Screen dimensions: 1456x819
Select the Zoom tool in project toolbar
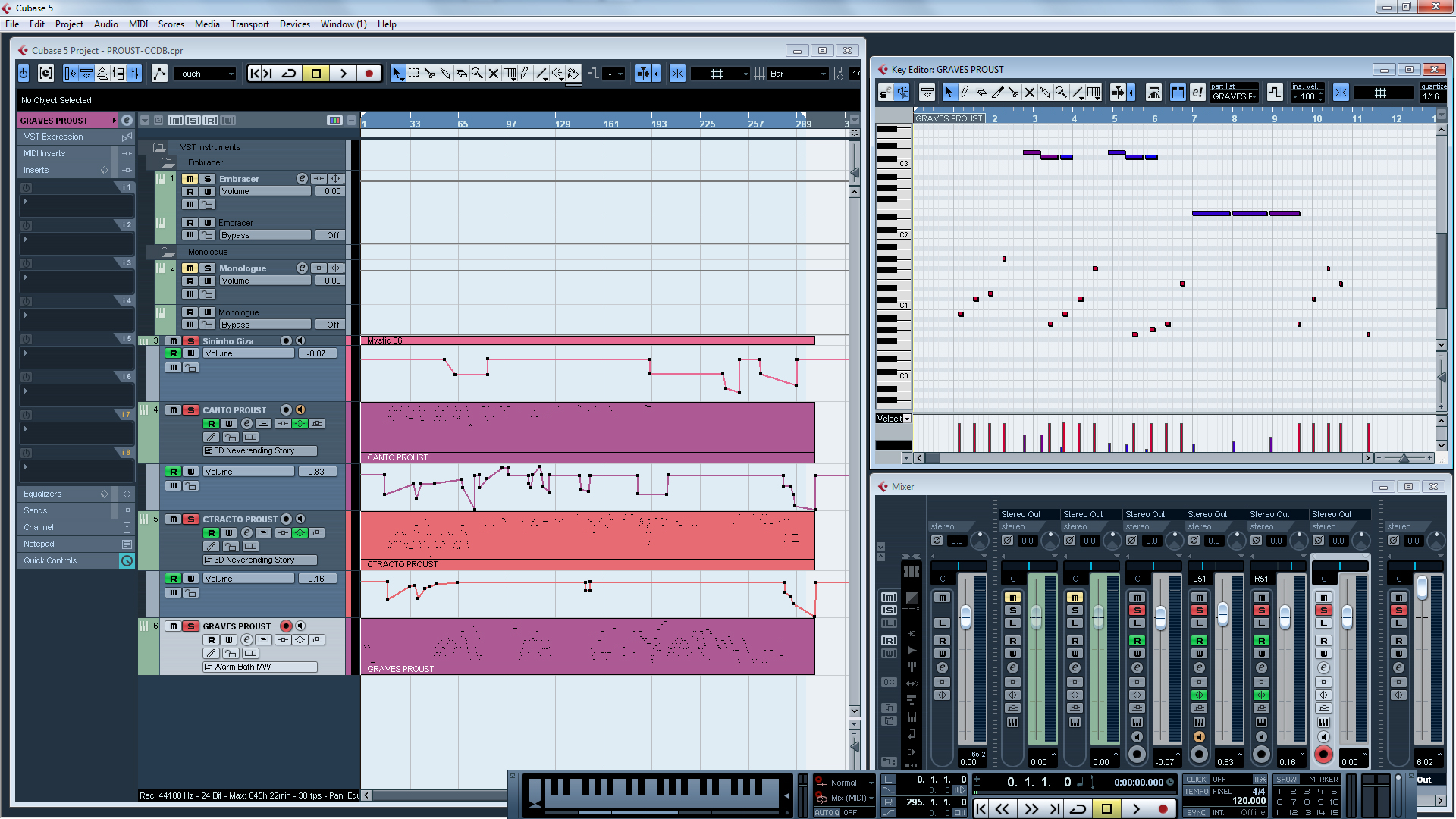click(x=477, y=74)
